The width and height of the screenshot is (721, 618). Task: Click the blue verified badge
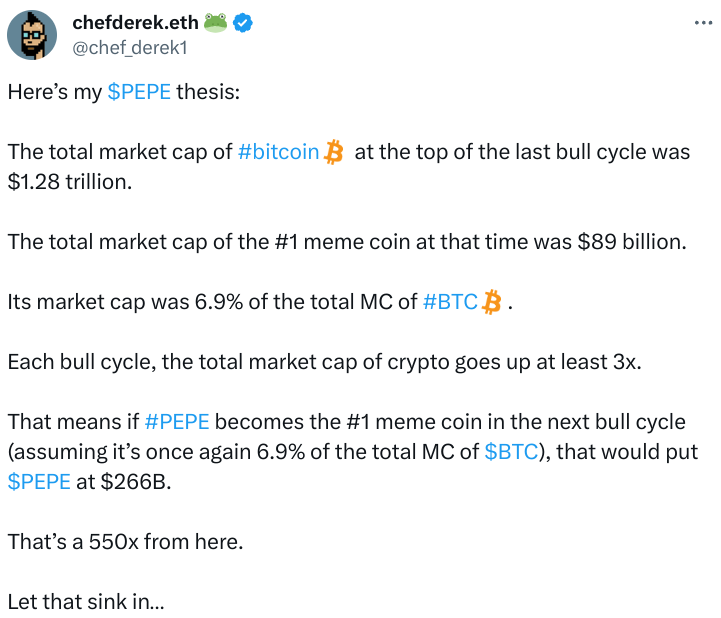pyautogui.click(x=243, y=23)
